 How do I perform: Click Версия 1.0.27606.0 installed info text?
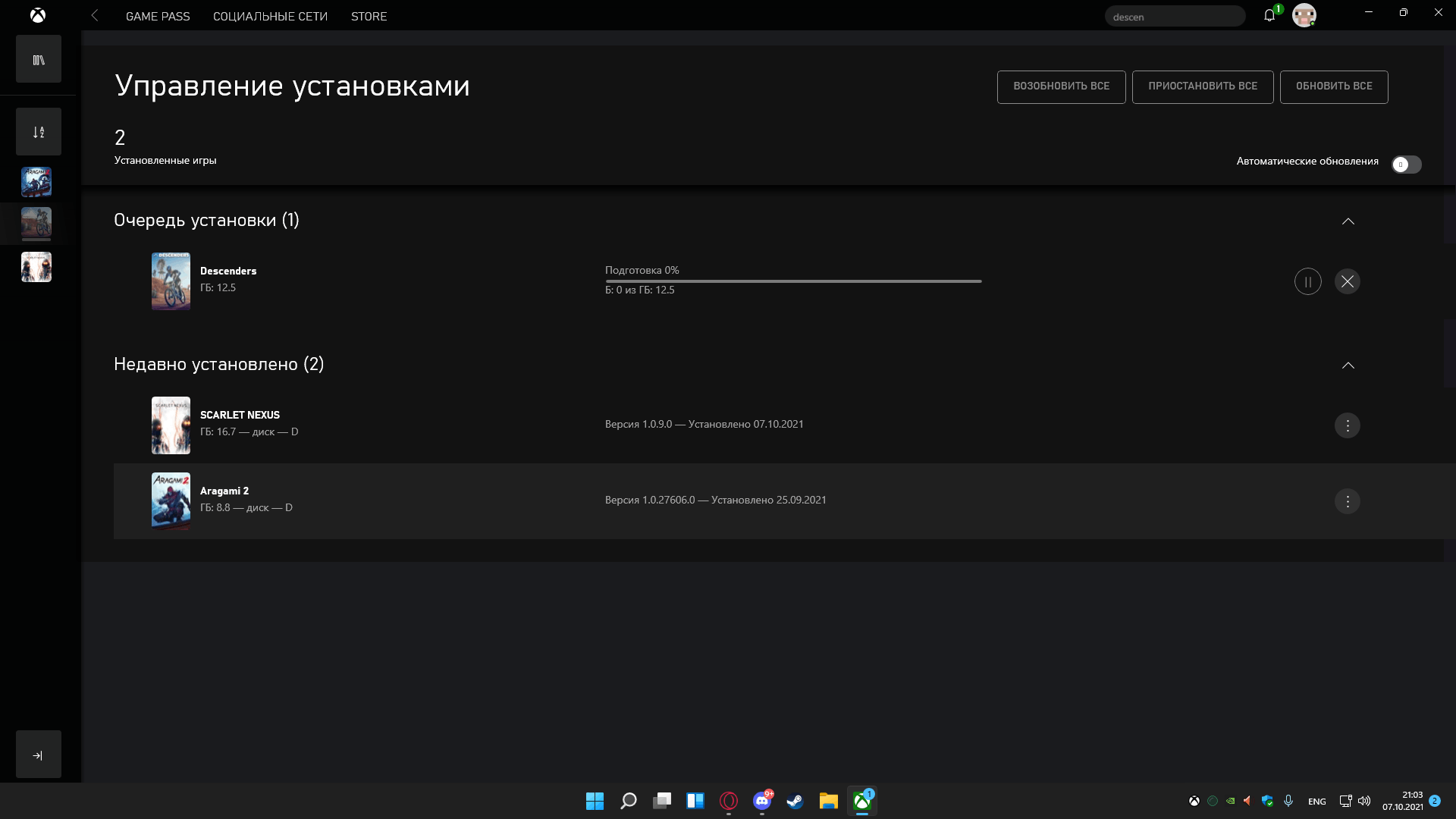[715, 500]
